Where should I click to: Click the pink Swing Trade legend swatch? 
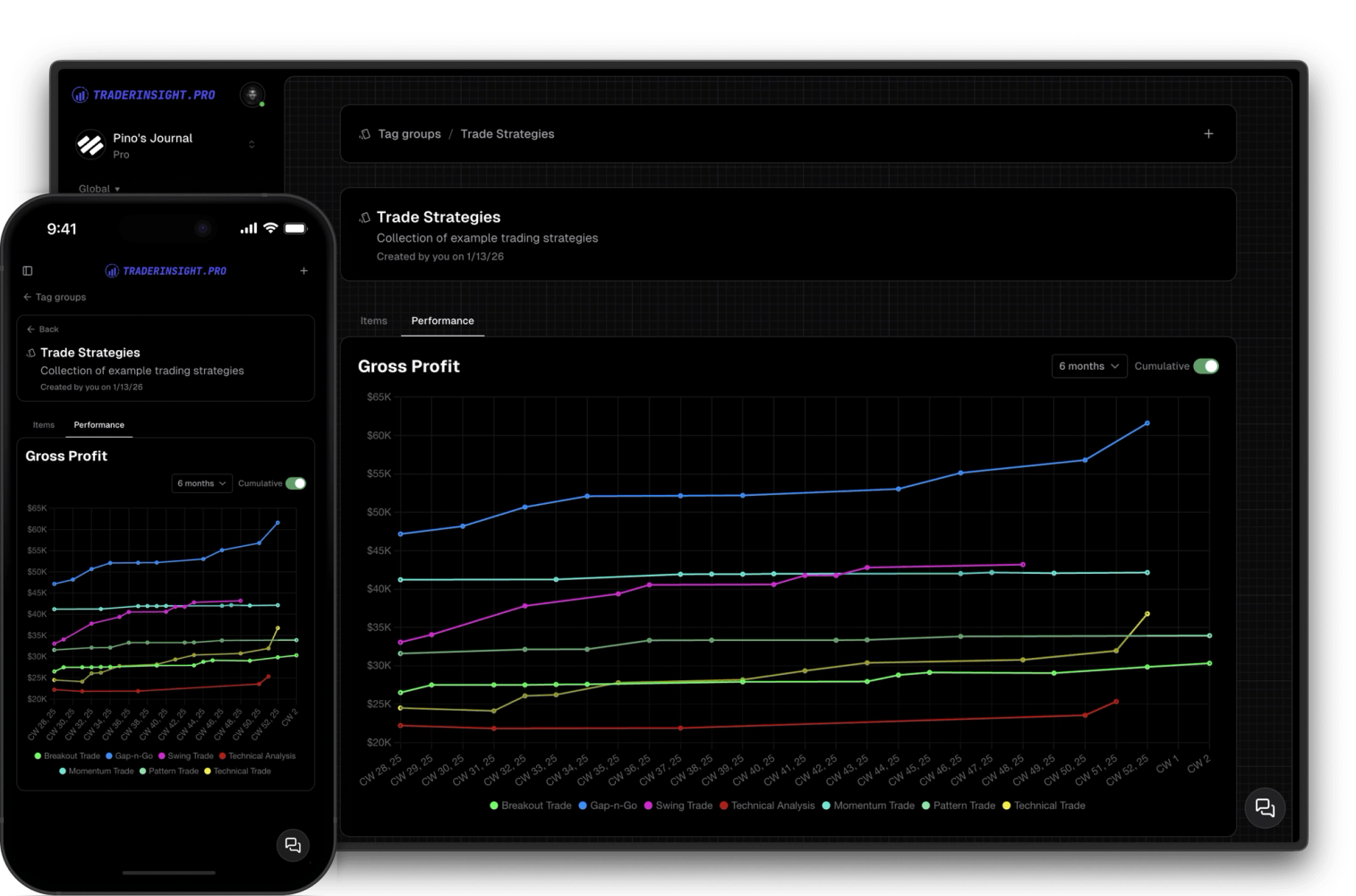(x=649, y=805)
